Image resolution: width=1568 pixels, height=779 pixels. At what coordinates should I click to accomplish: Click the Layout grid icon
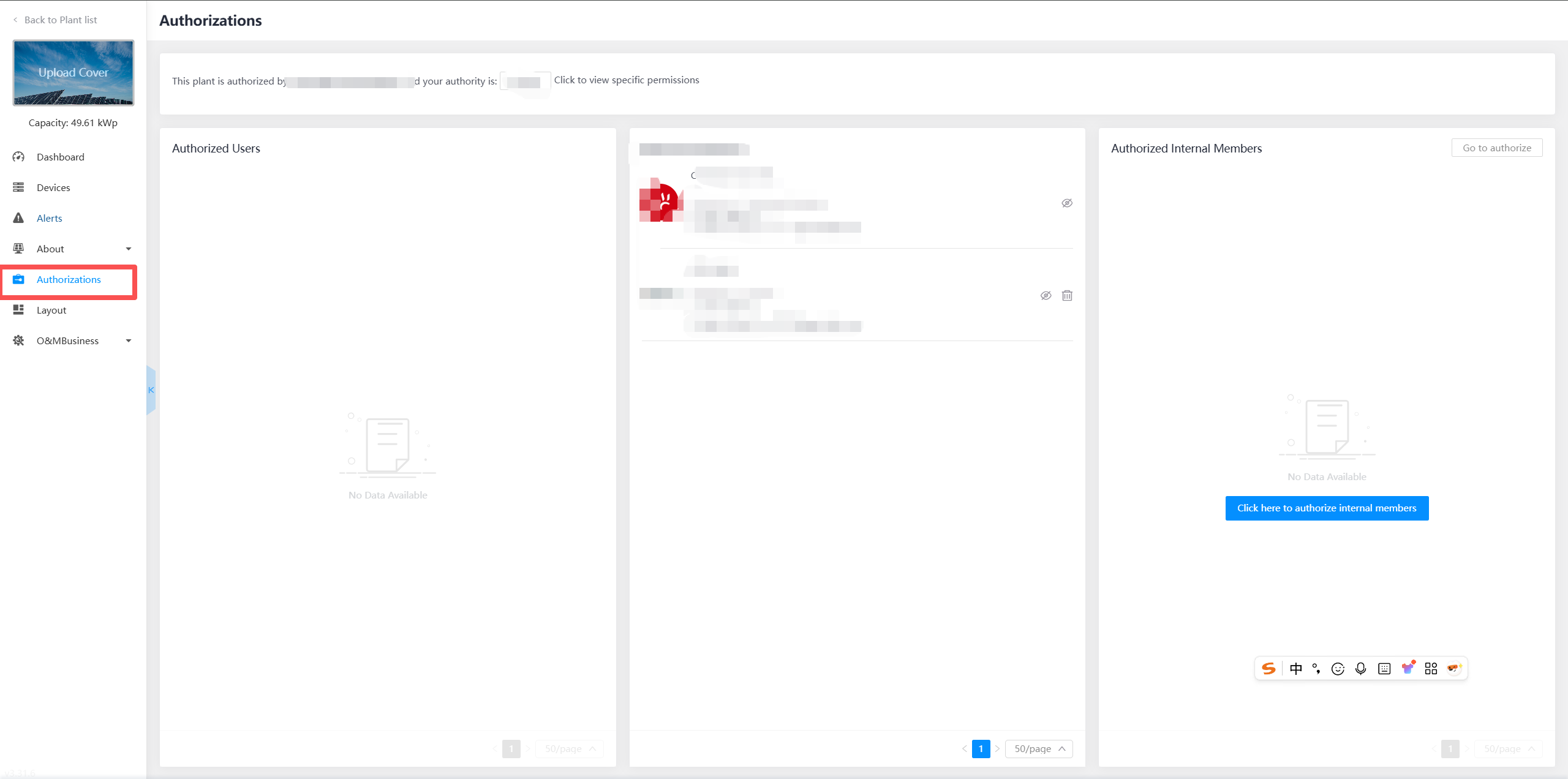coord(18,310)
